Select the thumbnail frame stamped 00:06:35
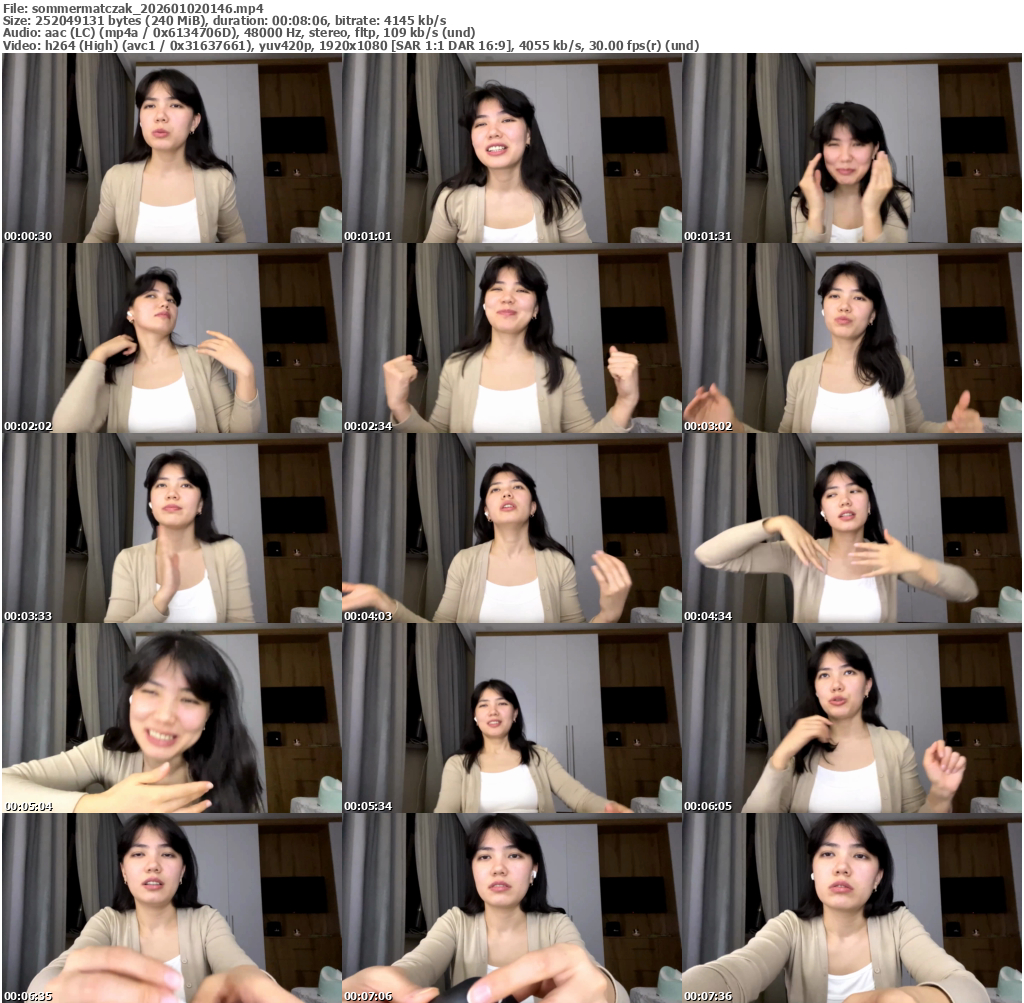1024x1003 pixels. click(172, 908)
